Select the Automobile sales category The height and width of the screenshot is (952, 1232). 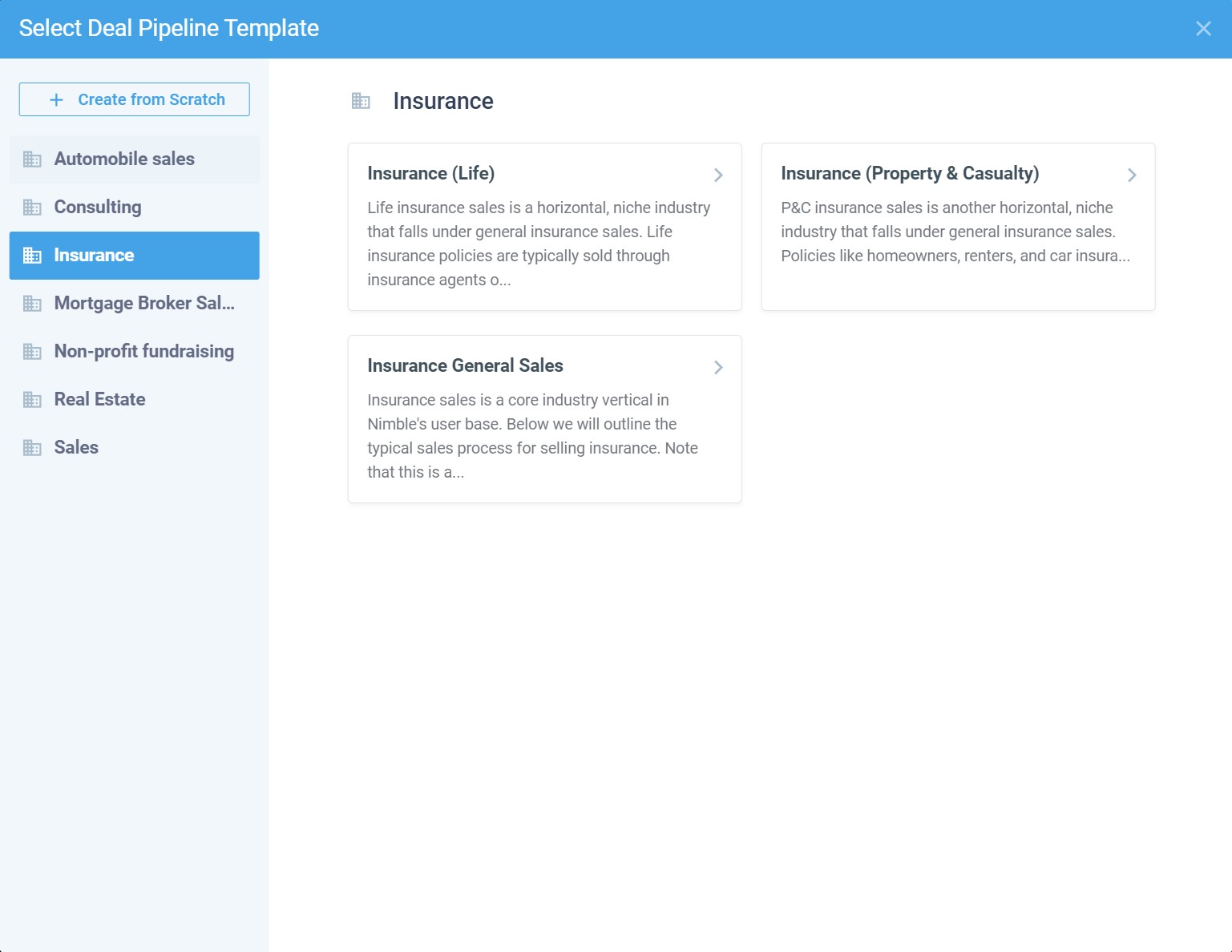(x=124, y=159)
